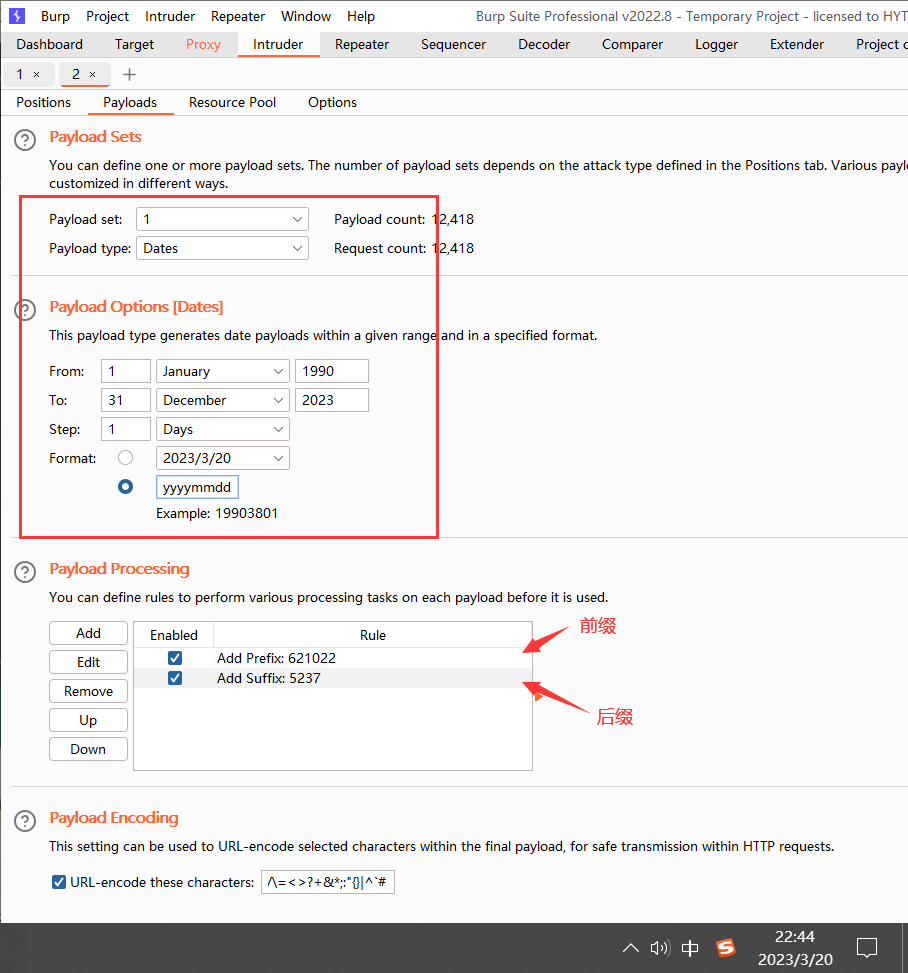The width and height of the screenshot is (908, 973).
Task: Select the preset date format radio button
Action: click(x=125, y=458)
